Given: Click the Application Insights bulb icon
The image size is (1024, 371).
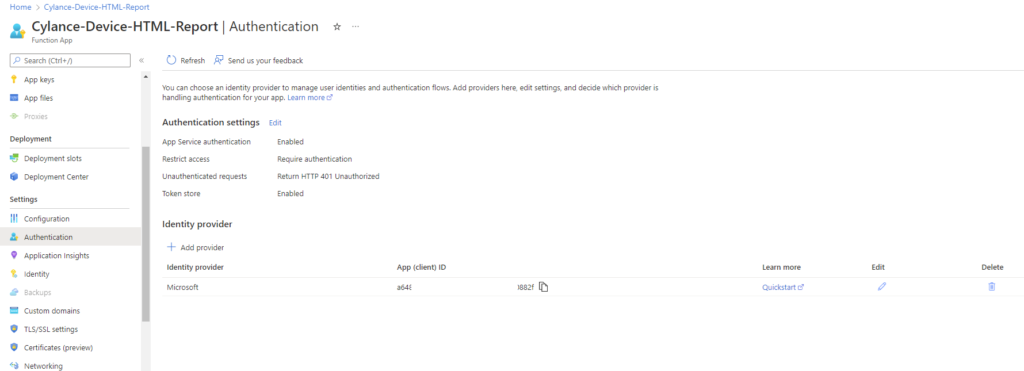Looking at the screenshot, I should (14, 255).
